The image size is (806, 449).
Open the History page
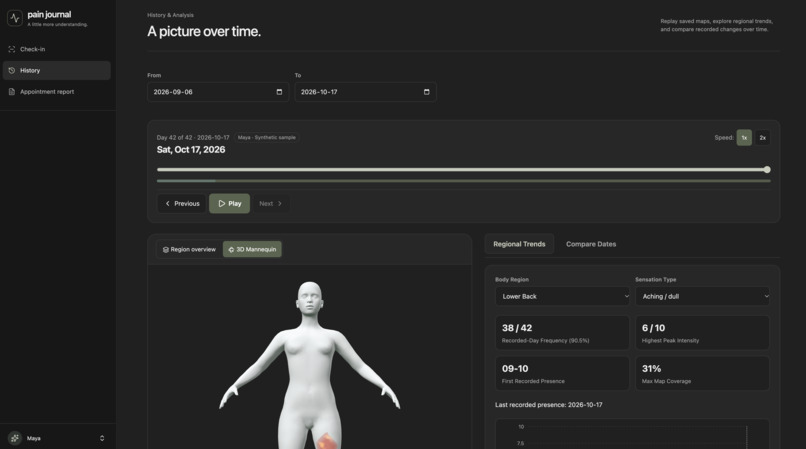pyautogui.click(x=57, y=70)
